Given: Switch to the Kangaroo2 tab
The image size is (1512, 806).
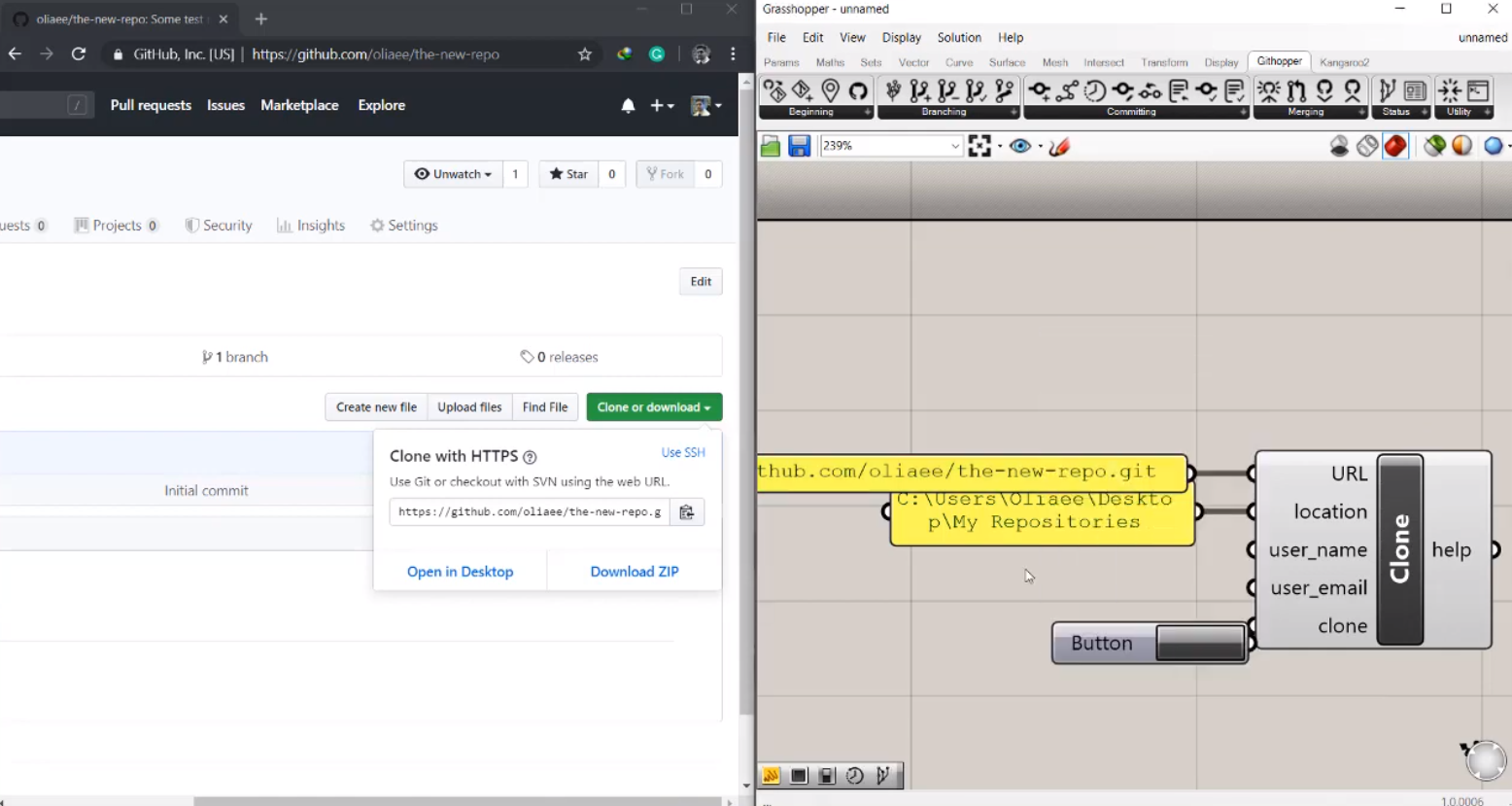Looking at the screenshot, I should [x=1344, y=62].
